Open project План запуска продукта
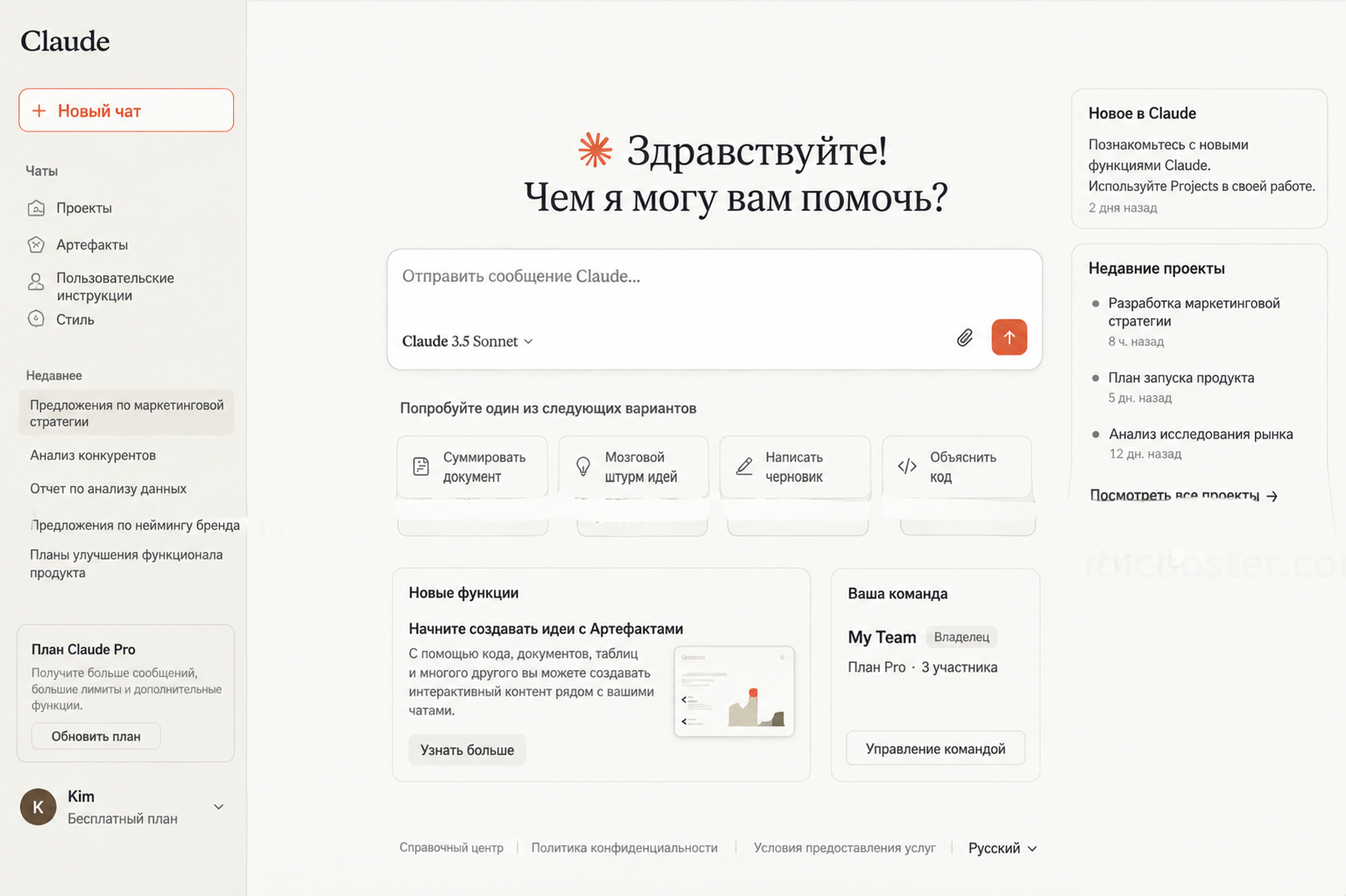 [1181, 377]
